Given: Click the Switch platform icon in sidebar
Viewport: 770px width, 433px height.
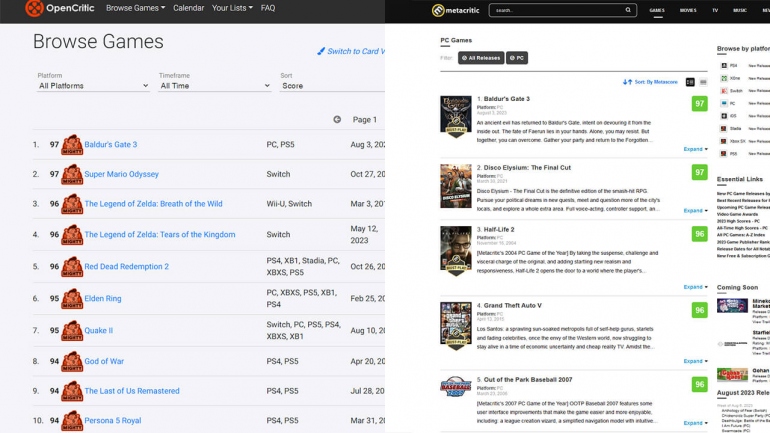Looking at the screenshot, I should click(724, 91).
